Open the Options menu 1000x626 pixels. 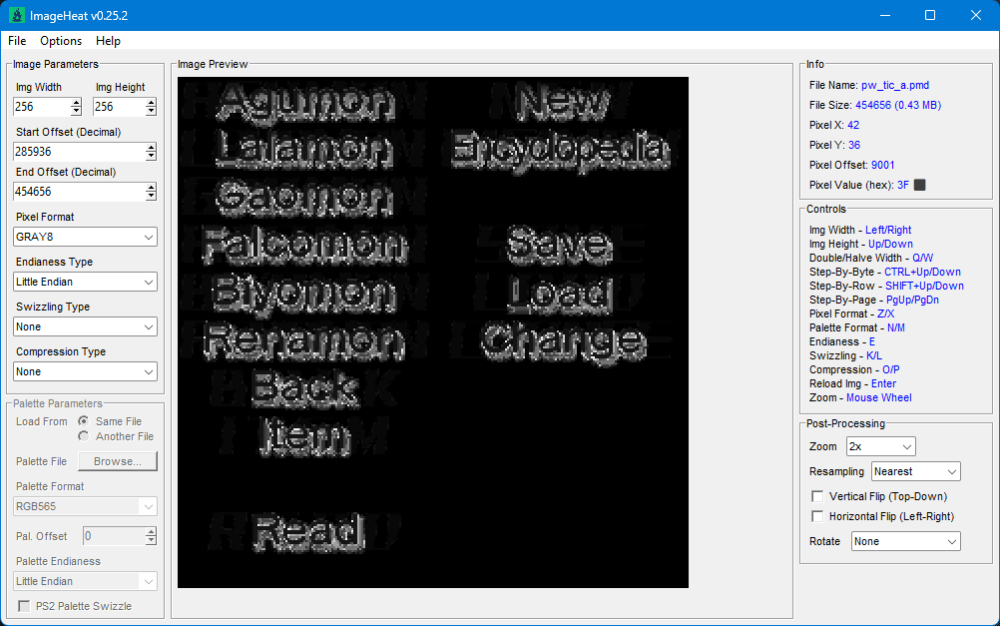pyautogui.click(x=61, y=41)
